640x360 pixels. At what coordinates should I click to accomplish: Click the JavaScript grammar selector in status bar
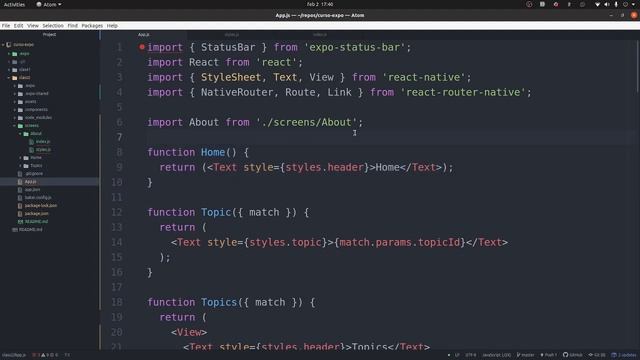[x=496, y=355]
